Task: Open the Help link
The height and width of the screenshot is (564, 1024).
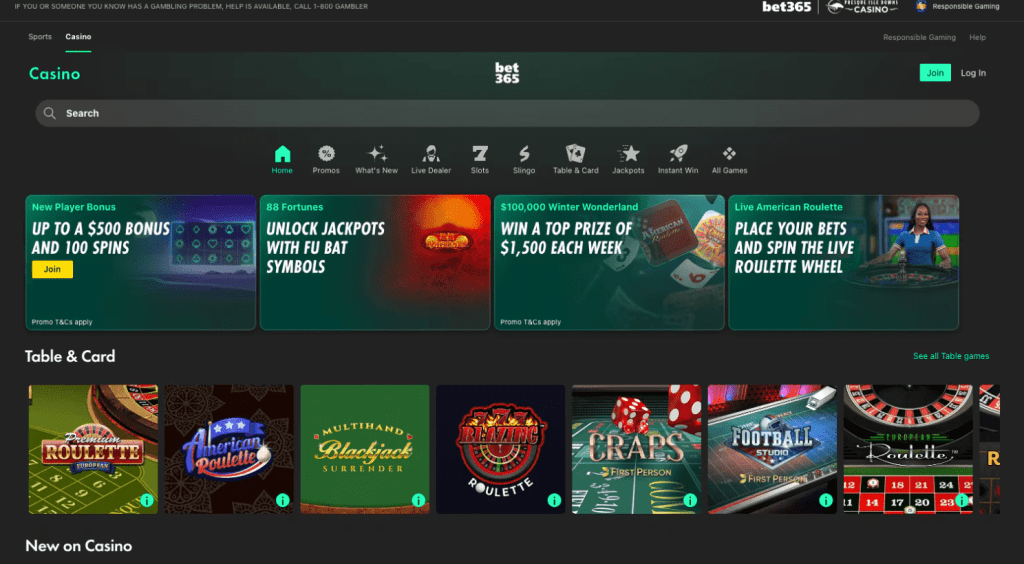Action: click(x=977, y=37)
